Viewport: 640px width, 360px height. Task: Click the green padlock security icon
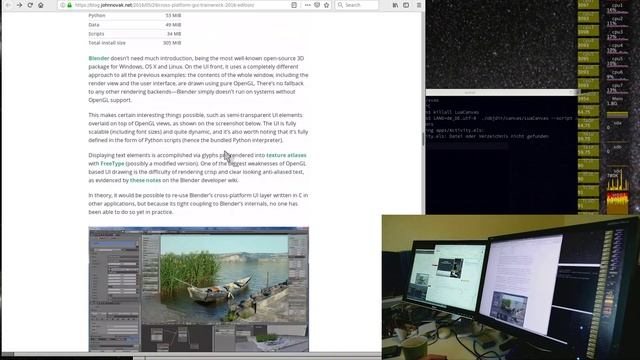69,5
